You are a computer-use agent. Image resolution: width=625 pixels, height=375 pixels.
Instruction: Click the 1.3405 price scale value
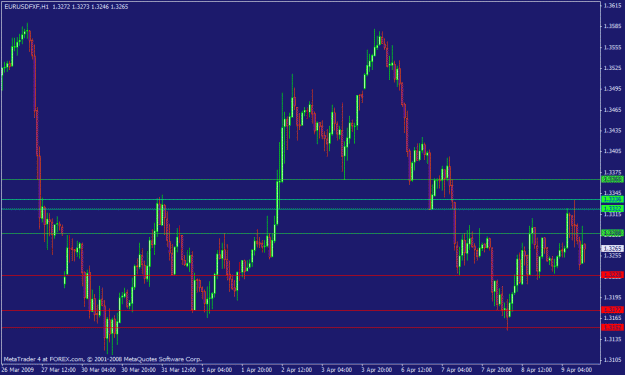pos(612,151)
